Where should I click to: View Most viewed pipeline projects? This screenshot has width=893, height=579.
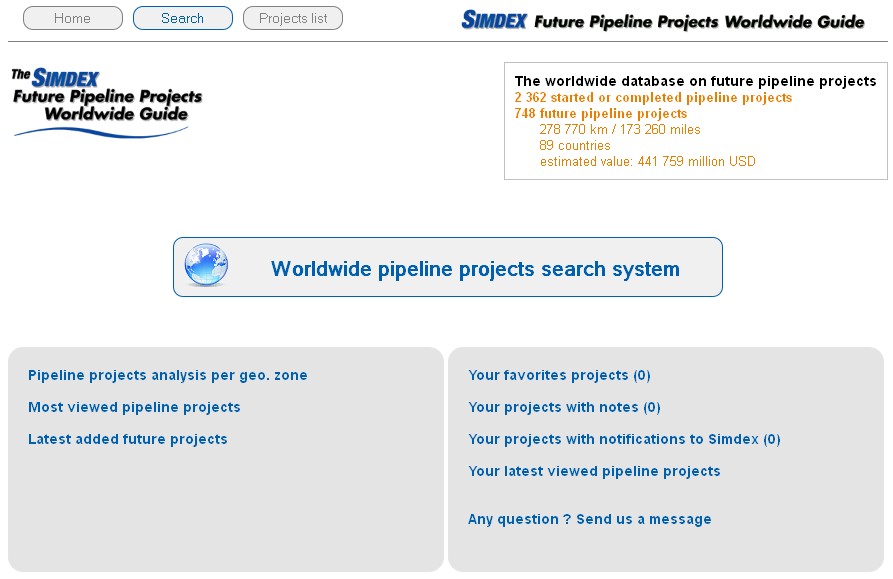tap(134, 407)
